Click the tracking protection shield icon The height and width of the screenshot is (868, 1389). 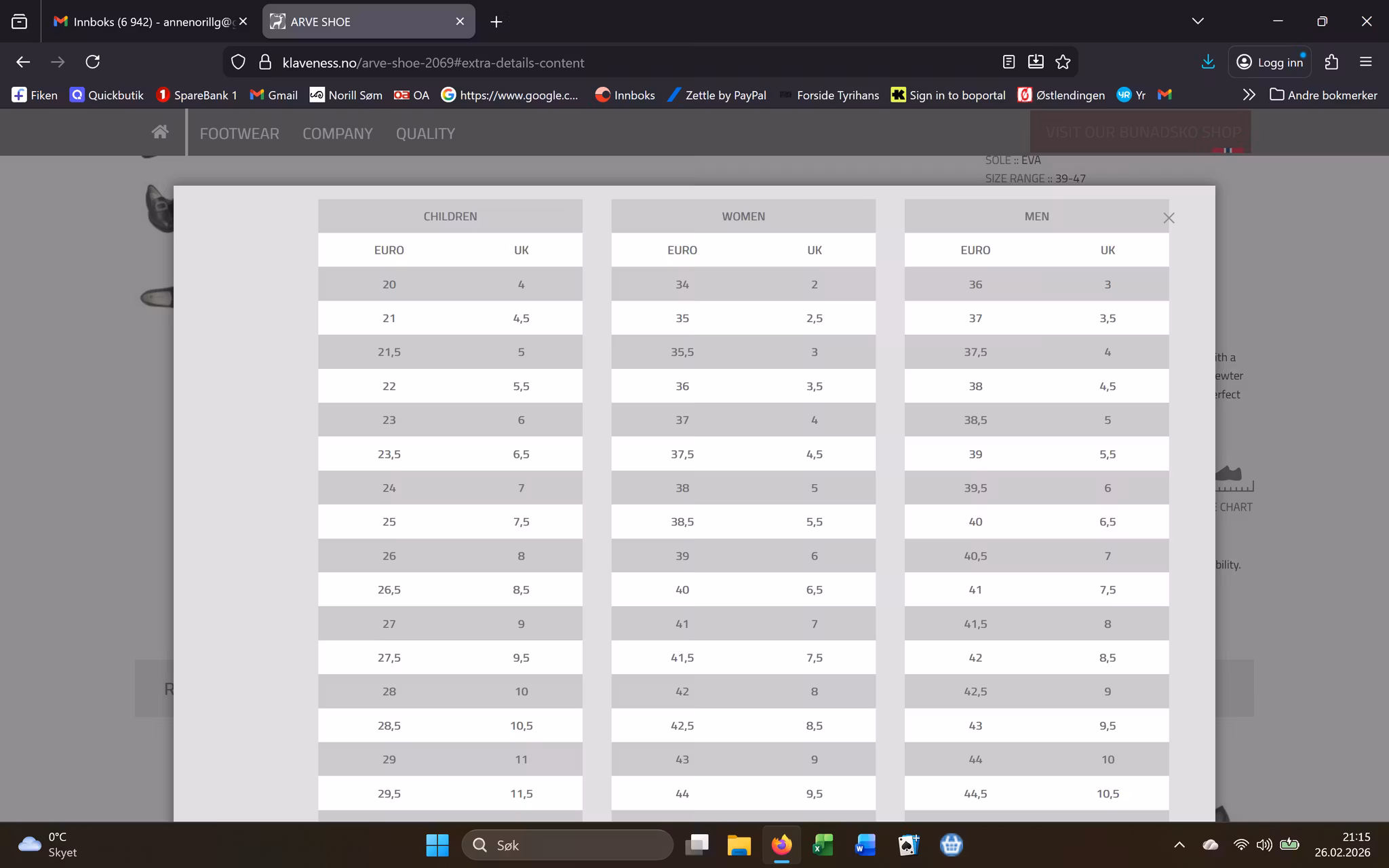coord(238,62)
